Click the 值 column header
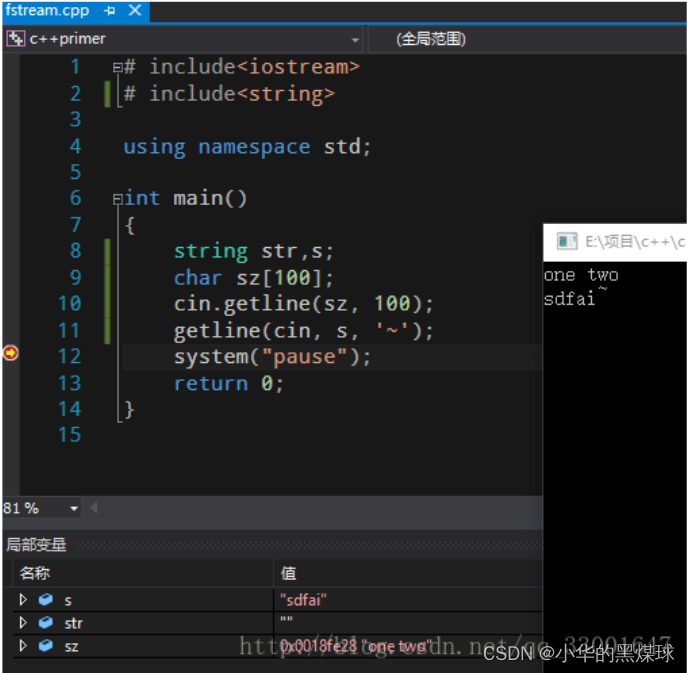The image size is (691, 673). tap(288, 573)
